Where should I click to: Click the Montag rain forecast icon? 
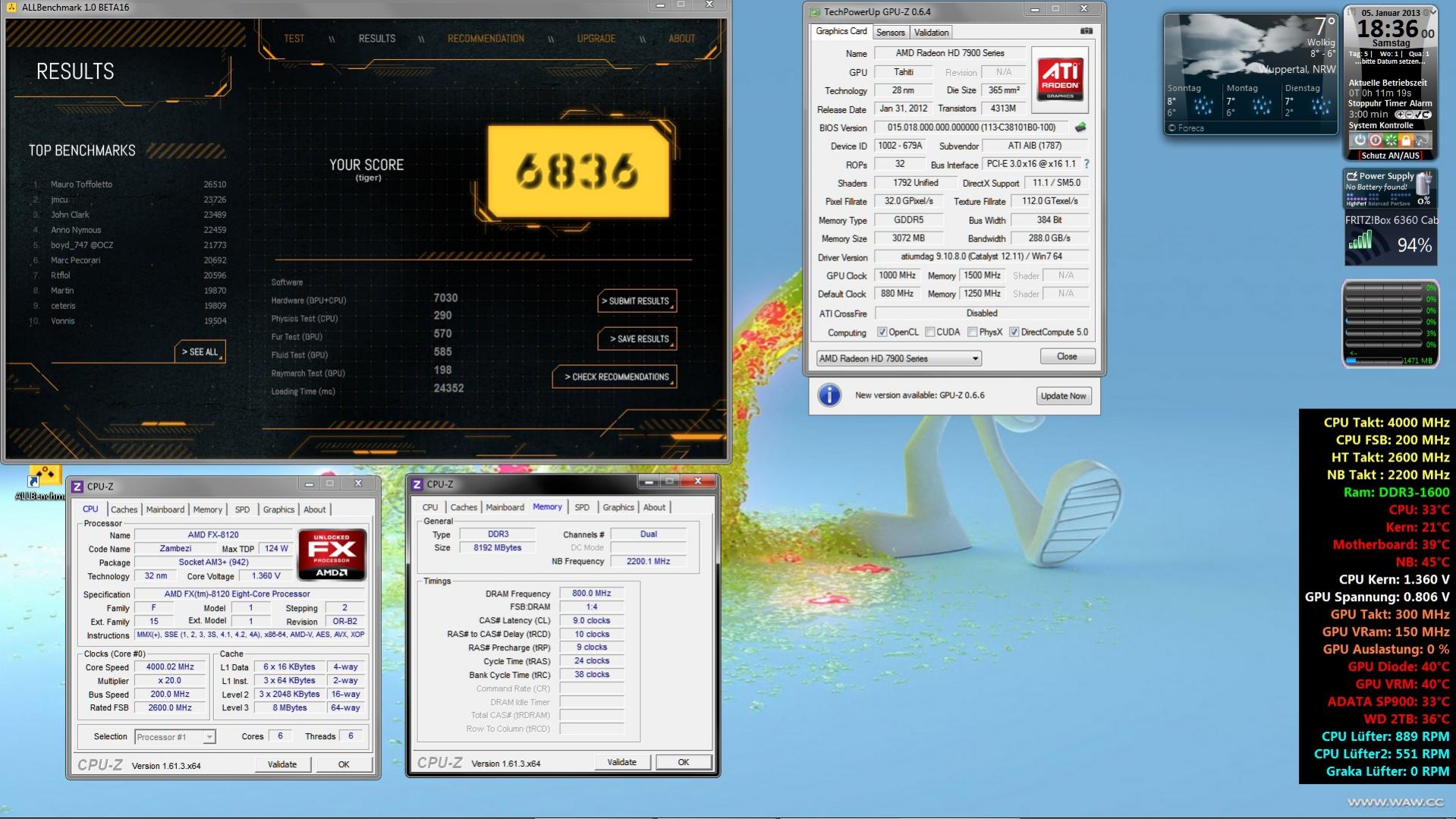[1263, 106]
